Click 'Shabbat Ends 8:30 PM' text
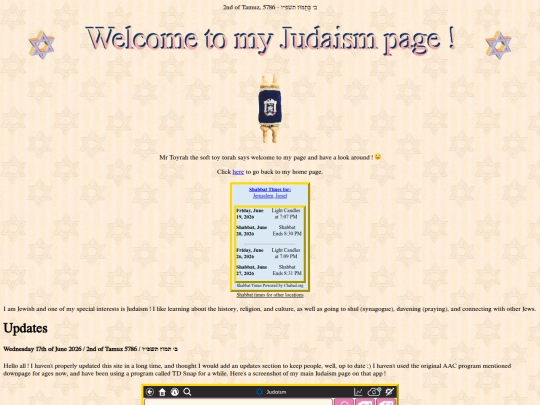The width and height of the screenshot is (540, 405). [x=287, y=230]
